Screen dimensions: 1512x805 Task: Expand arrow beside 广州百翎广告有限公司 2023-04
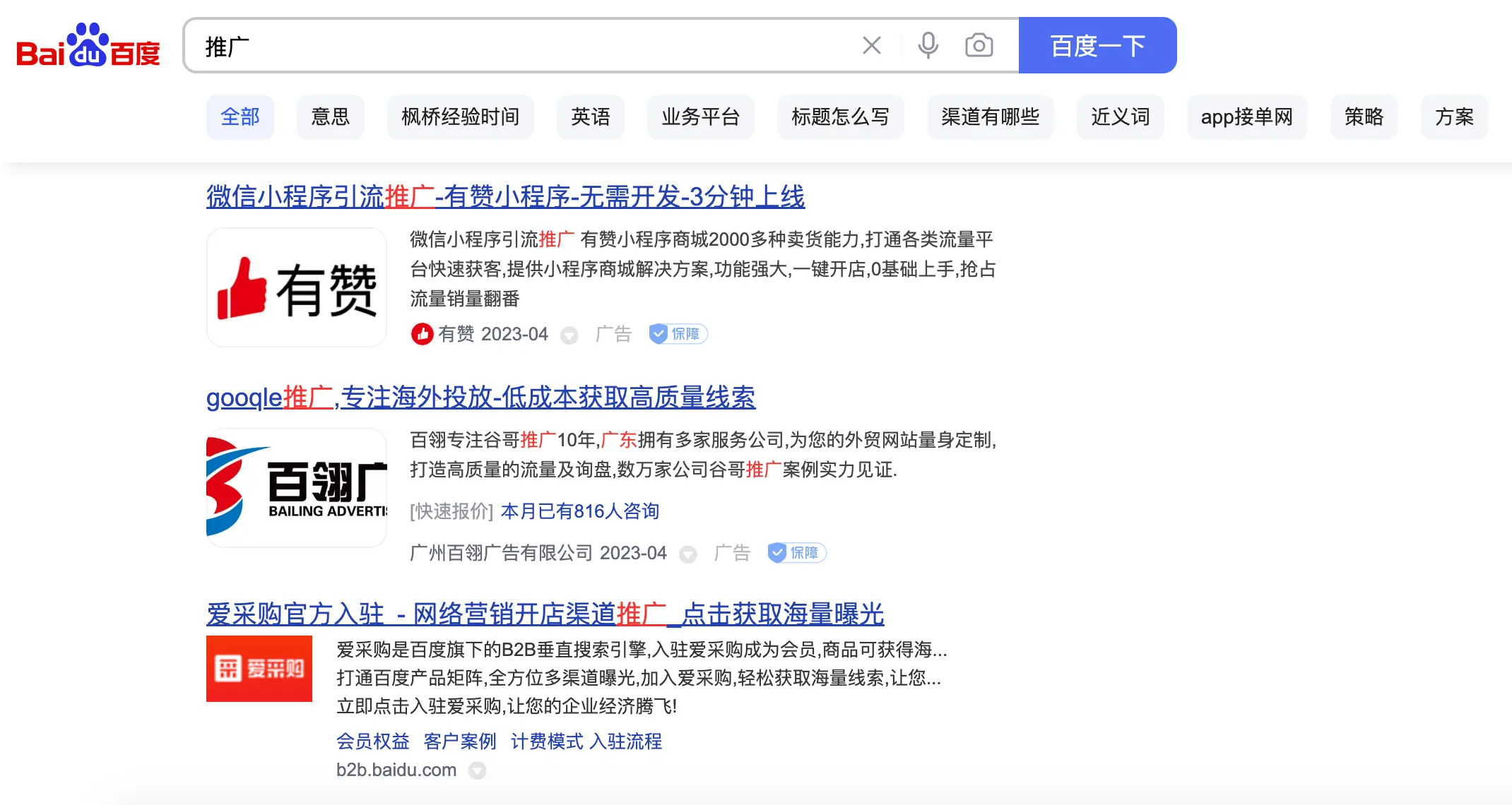pyautogui.click(x=687, y=554)
